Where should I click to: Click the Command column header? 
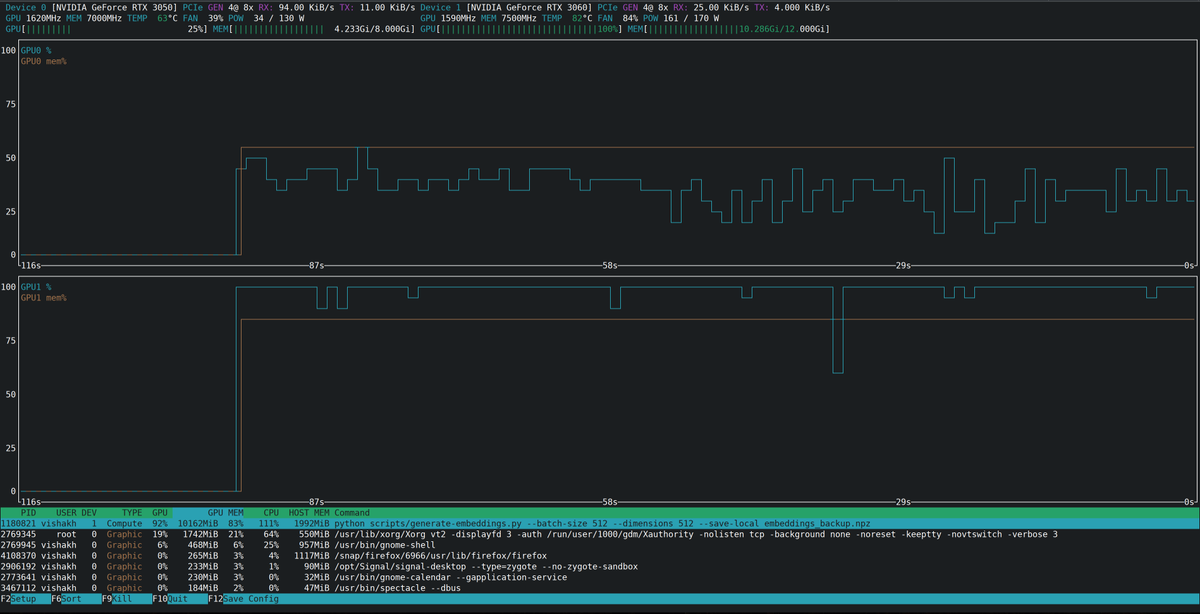pyautogui.click(x=352, y=512)
